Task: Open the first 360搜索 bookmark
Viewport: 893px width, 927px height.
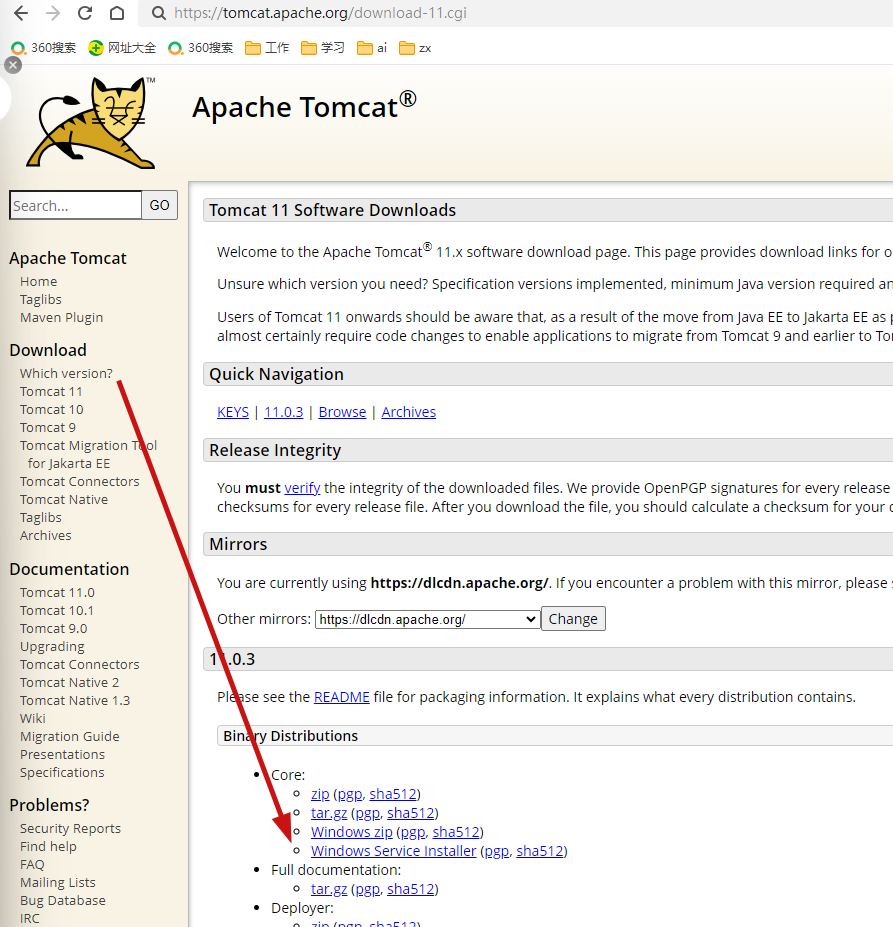Action: tap(44, 48)
